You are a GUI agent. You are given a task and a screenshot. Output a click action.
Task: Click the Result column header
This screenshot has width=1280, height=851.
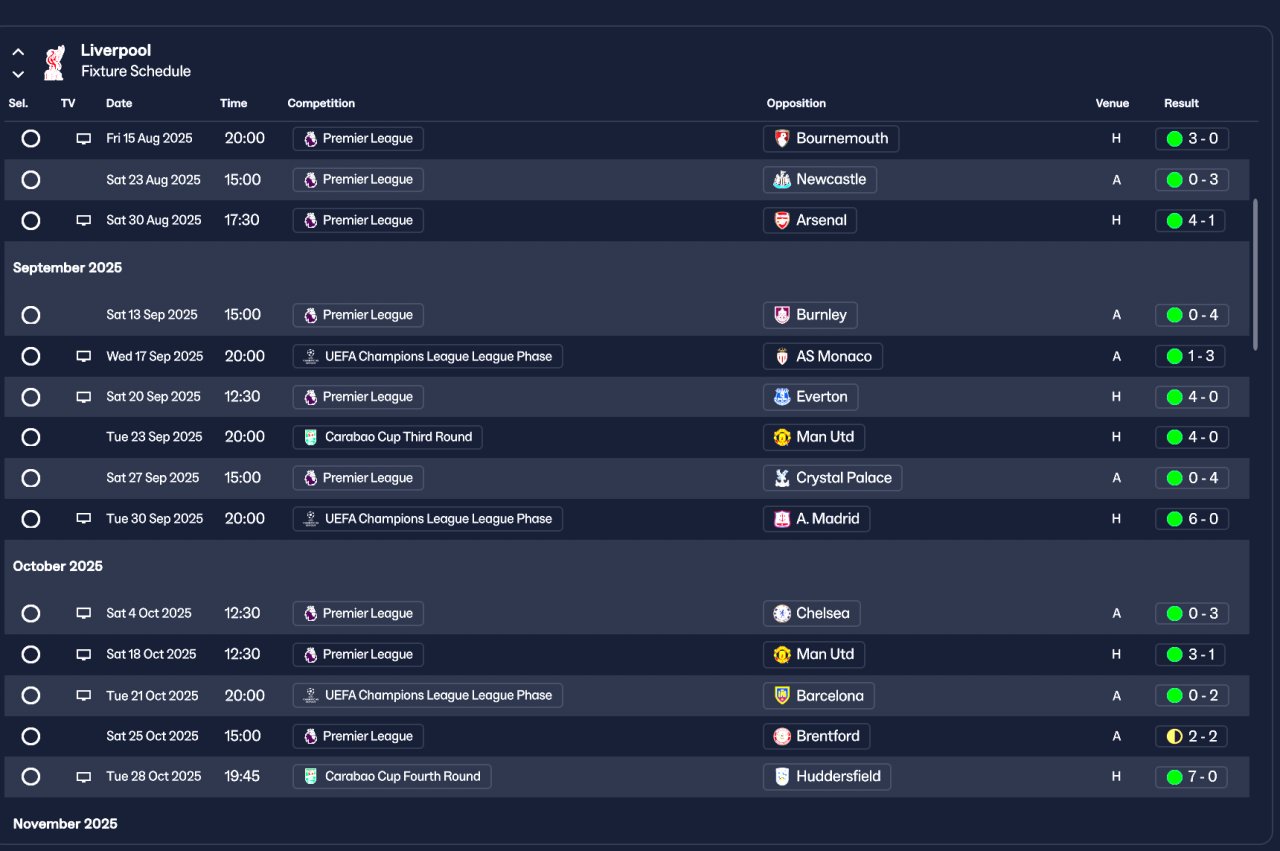[x=1181, y=103]
